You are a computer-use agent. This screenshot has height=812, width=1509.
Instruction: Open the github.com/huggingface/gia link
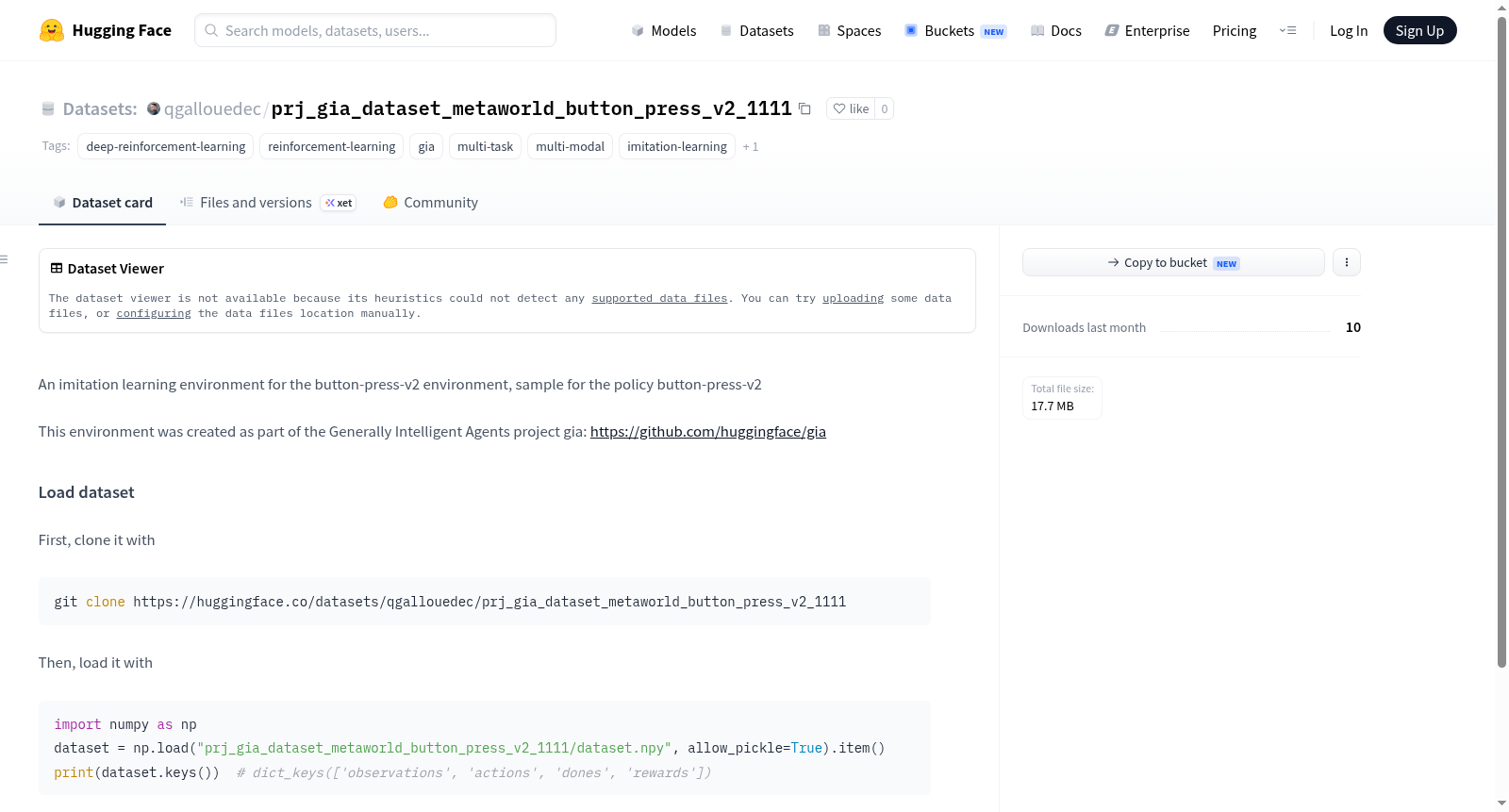click(x=708, y=432)
